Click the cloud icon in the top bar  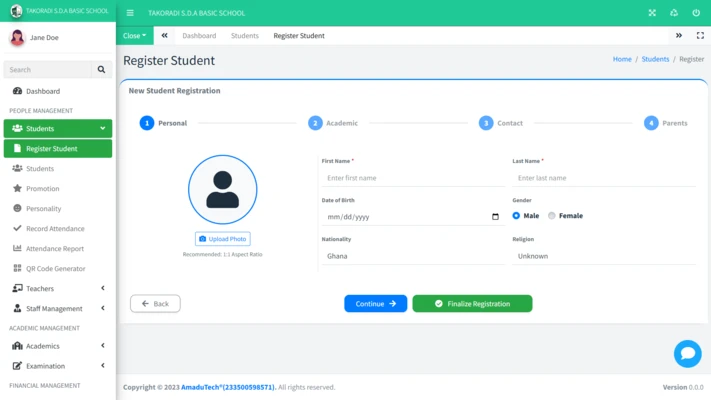(674, 13)
